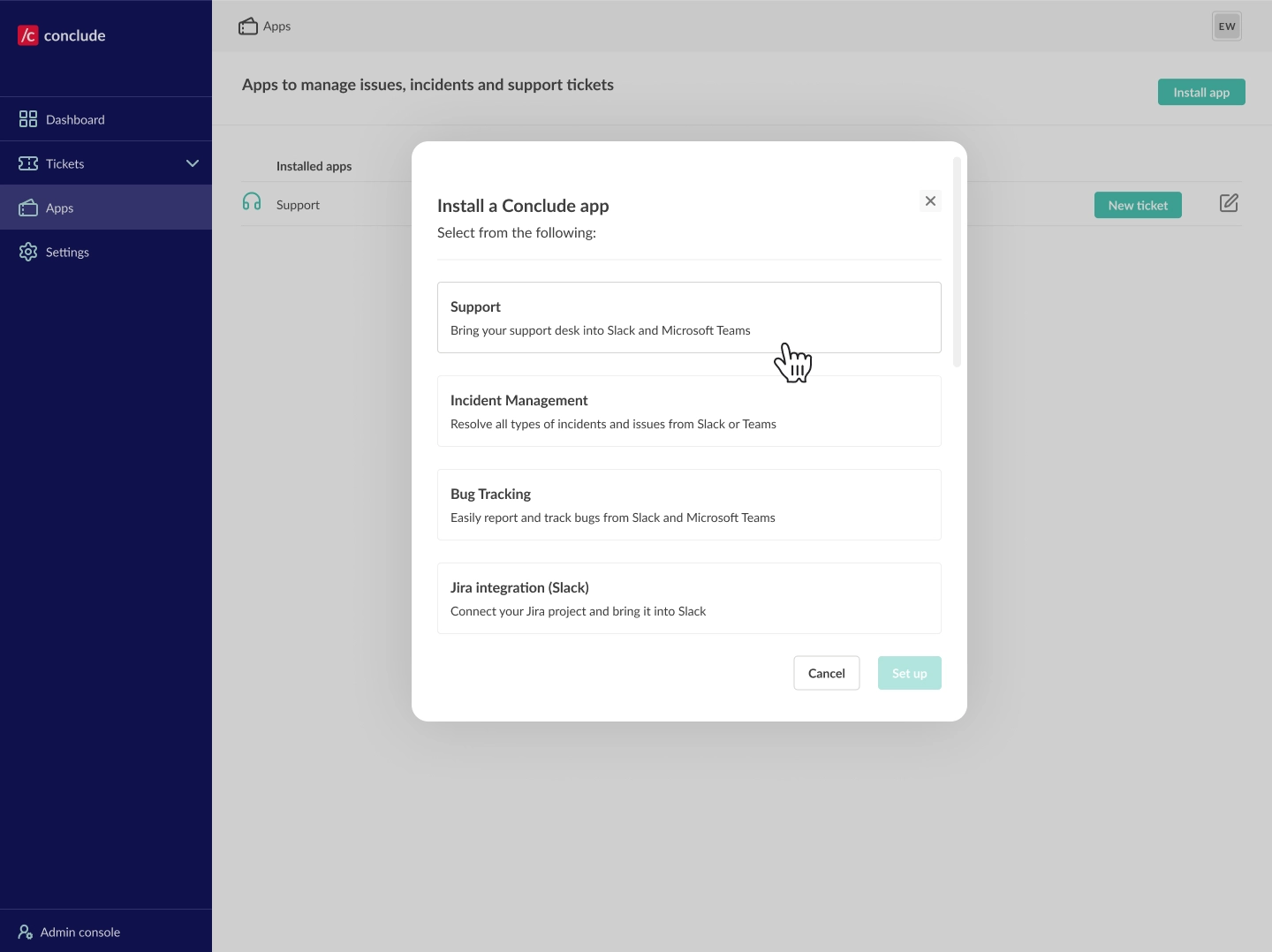Click the EW user avatar

pos(1227,26)
